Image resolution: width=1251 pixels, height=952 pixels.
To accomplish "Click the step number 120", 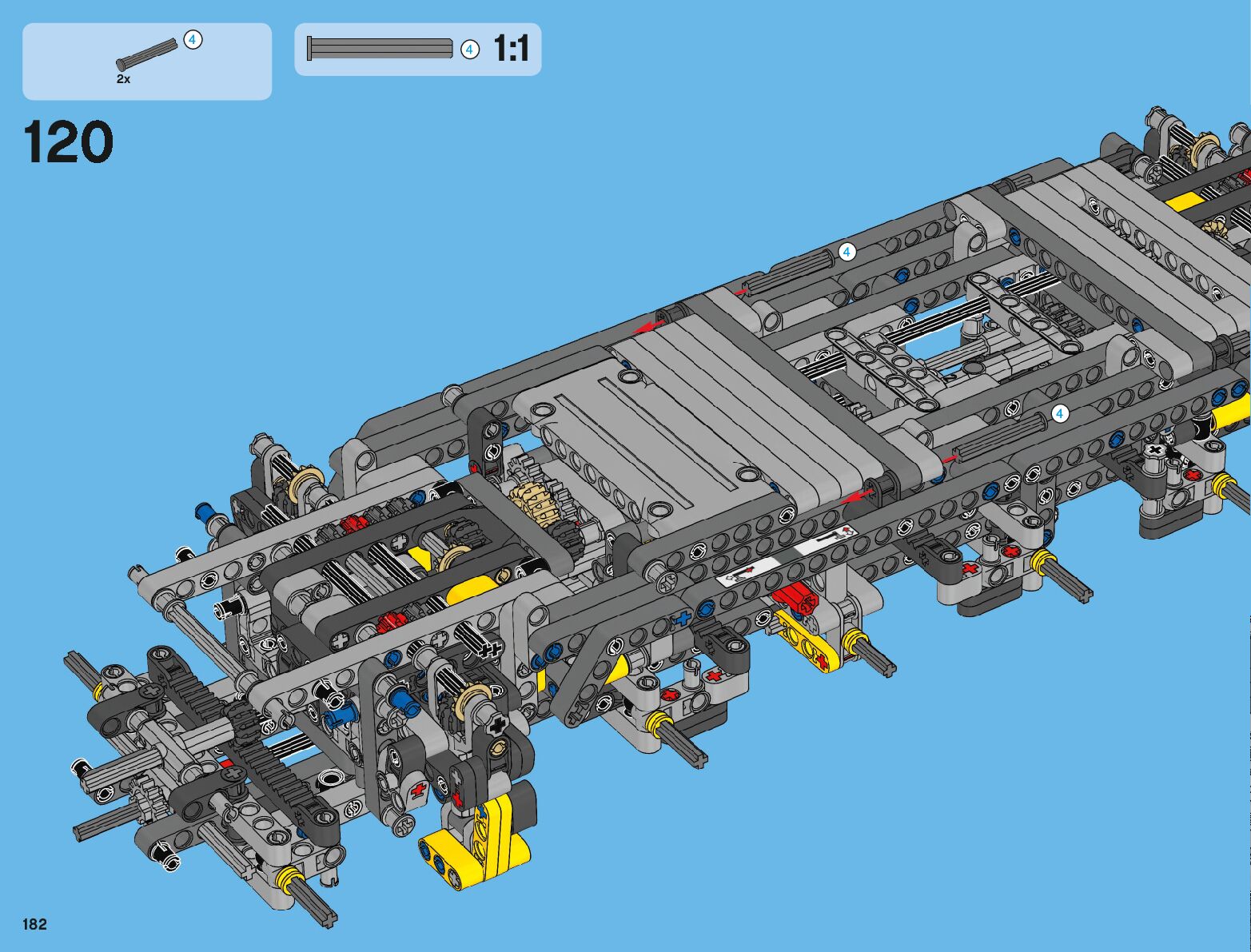I will (69, 143).
